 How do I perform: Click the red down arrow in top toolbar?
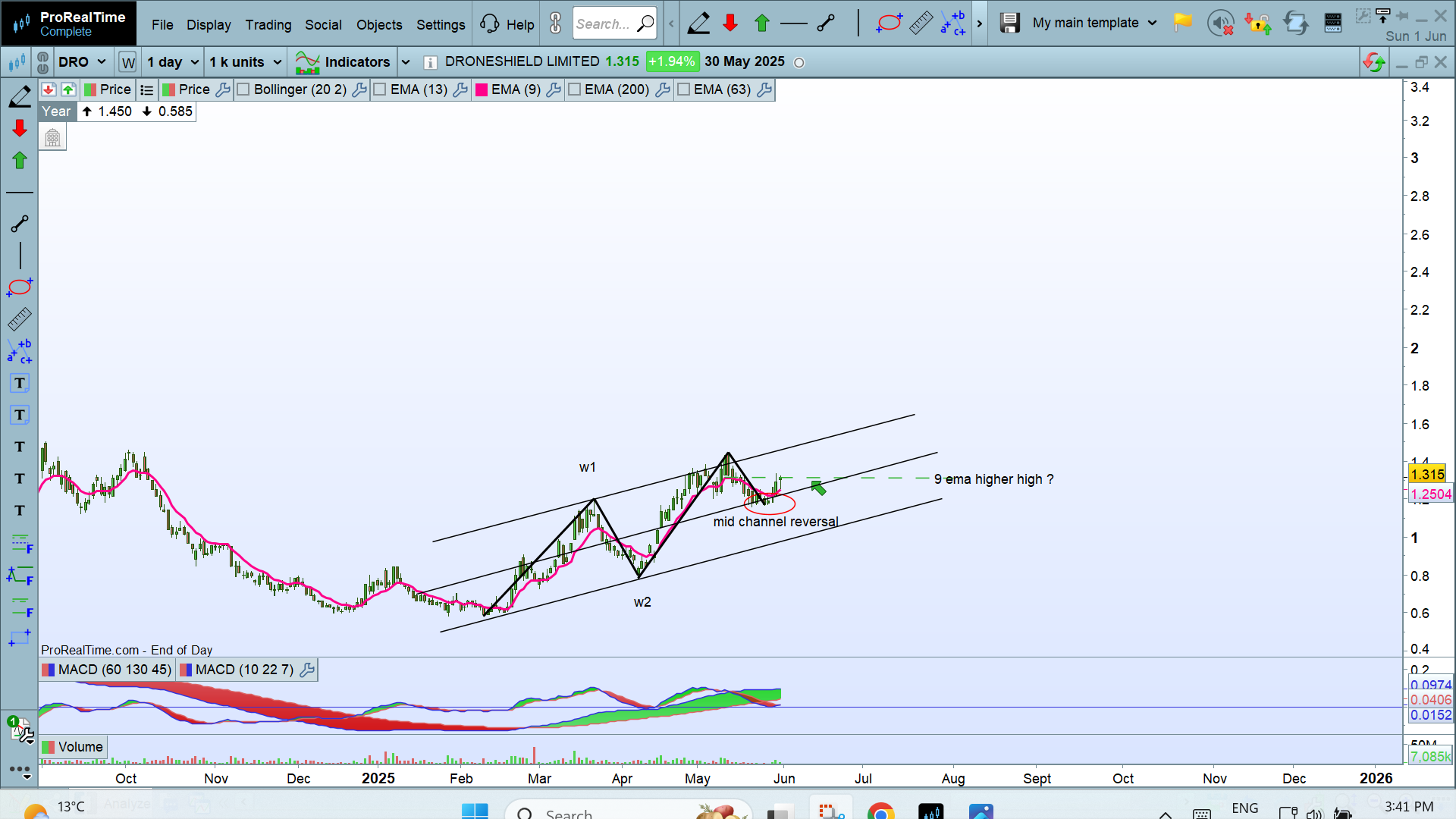pos(730,24)
